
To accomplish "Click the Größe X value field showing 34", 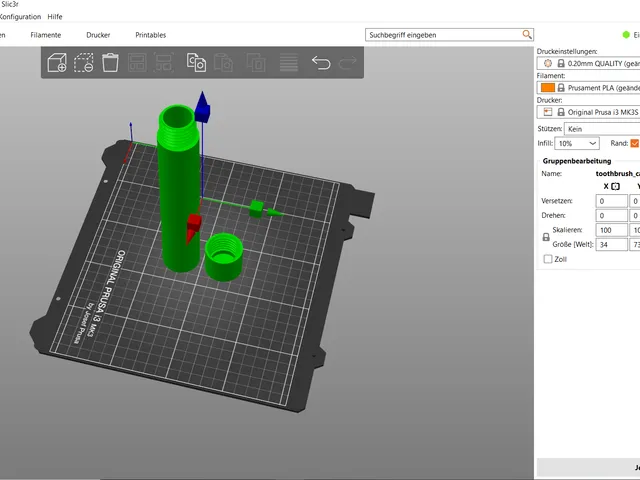I will click(611, 244).
